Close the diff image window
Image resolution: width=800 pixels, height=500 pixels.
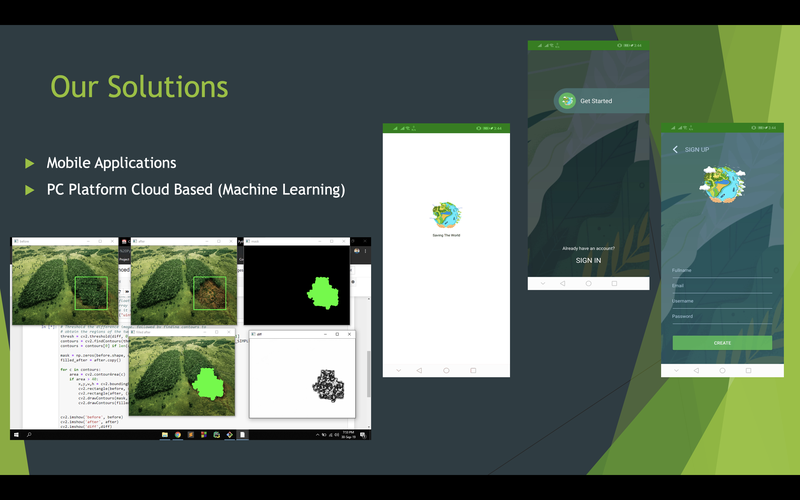(351, 334)
